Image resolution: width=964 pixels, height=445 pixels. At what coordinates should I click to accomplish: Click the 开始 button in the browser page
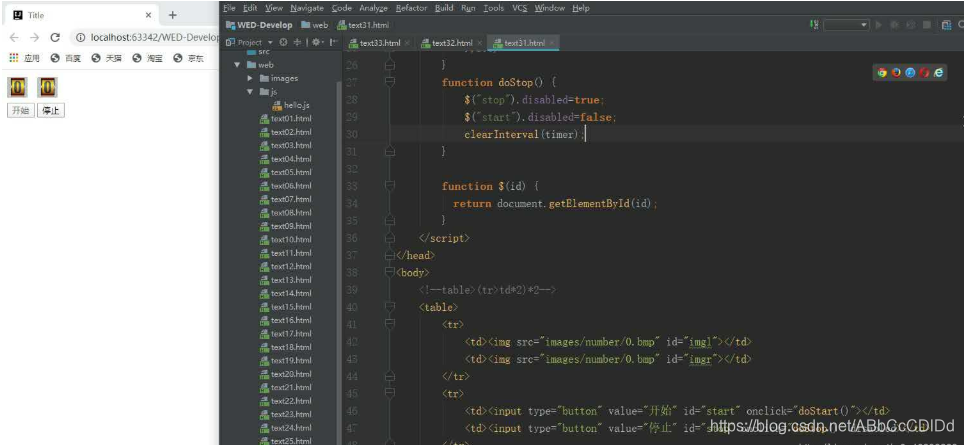20,111
